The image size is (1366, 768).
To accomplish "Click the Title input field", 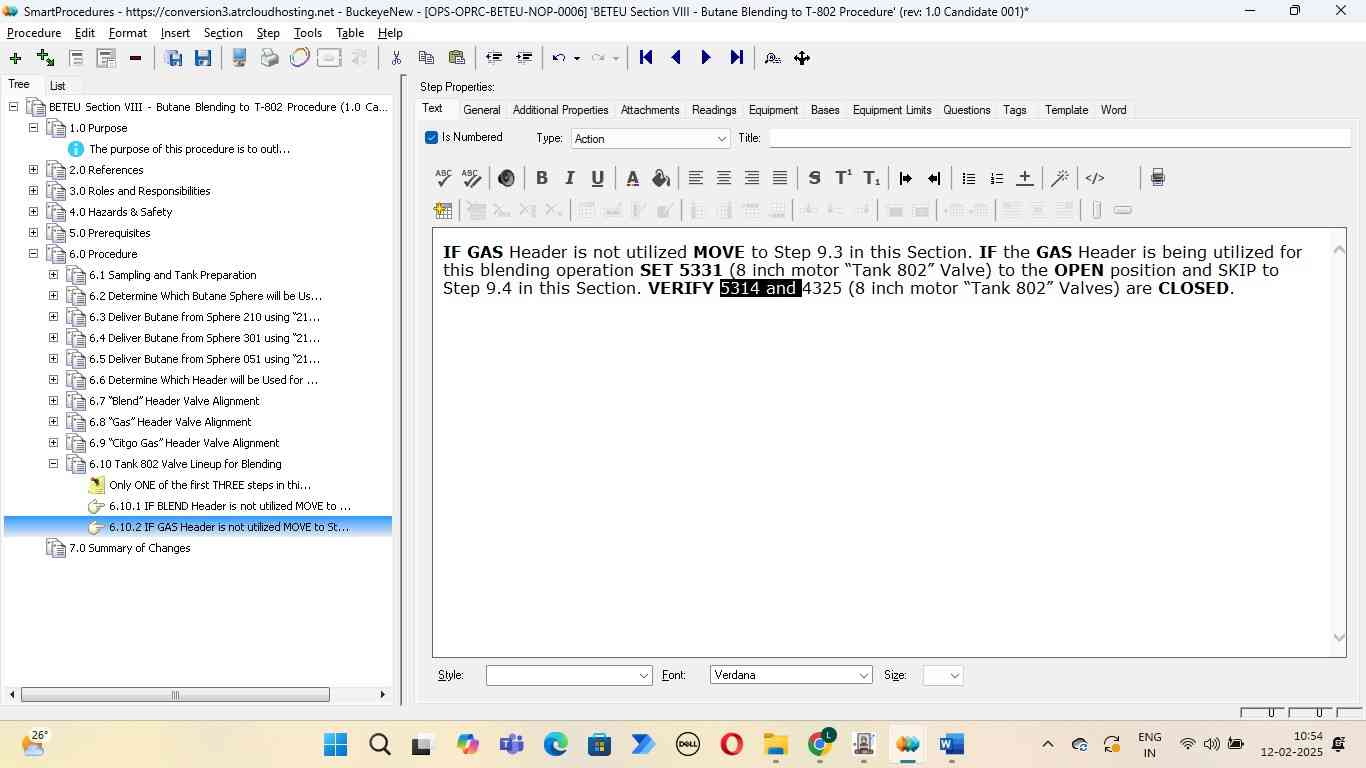I will tap(1058, 138).
